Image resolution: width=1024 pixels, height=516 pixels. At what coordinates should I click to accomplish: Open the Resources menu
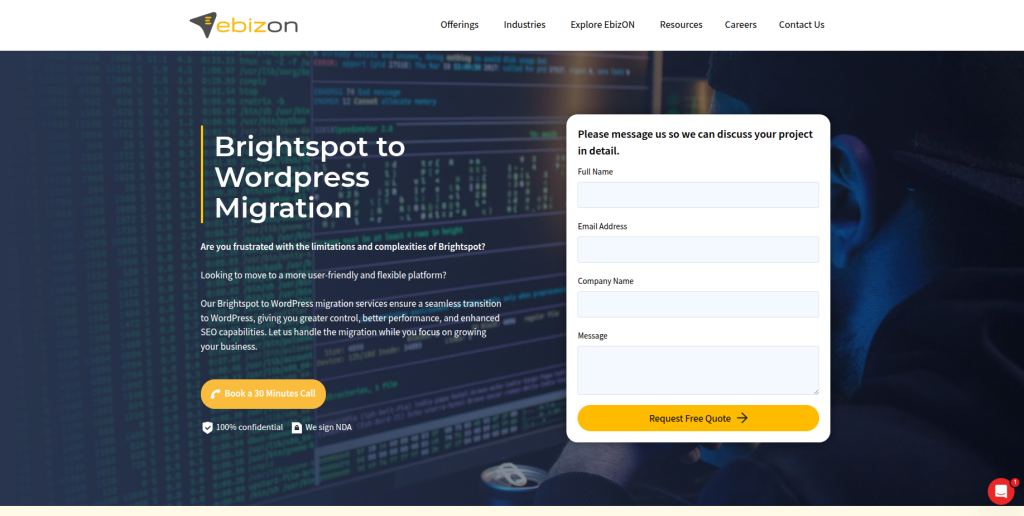pyautogui.click(x=681, y=25)
